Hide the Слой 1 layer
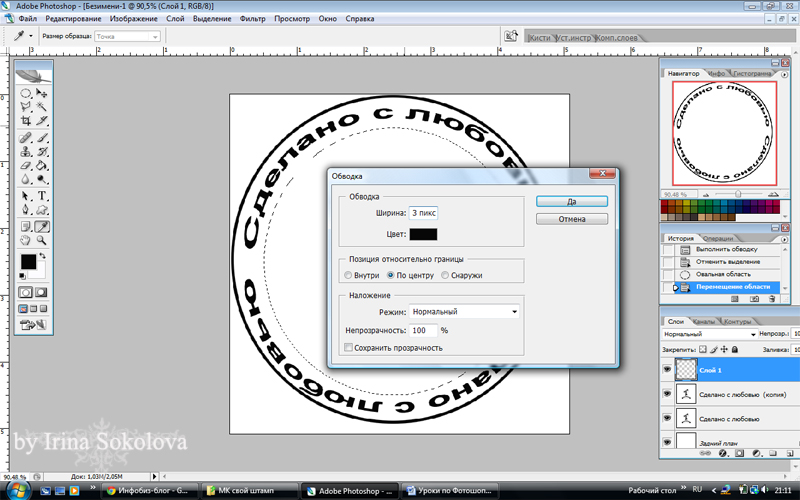 tap(667, 369)
